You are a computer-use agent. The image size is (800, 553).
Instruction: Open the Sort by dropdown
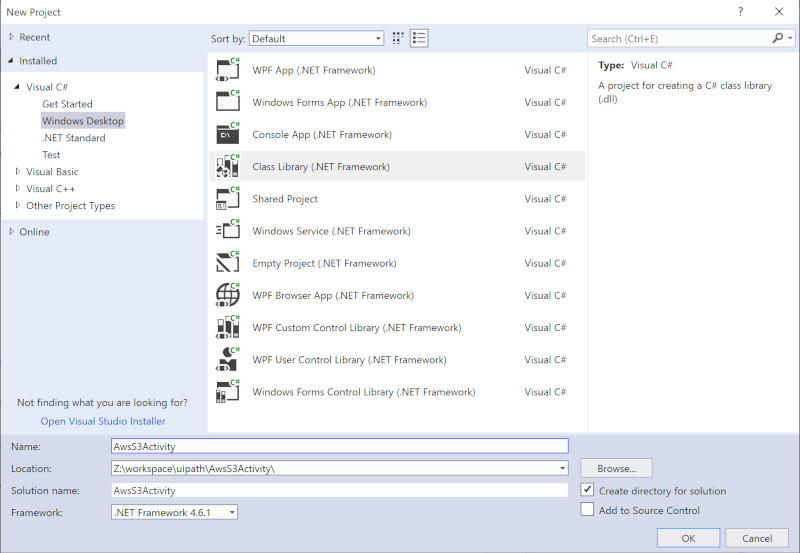tap(316, 38)
